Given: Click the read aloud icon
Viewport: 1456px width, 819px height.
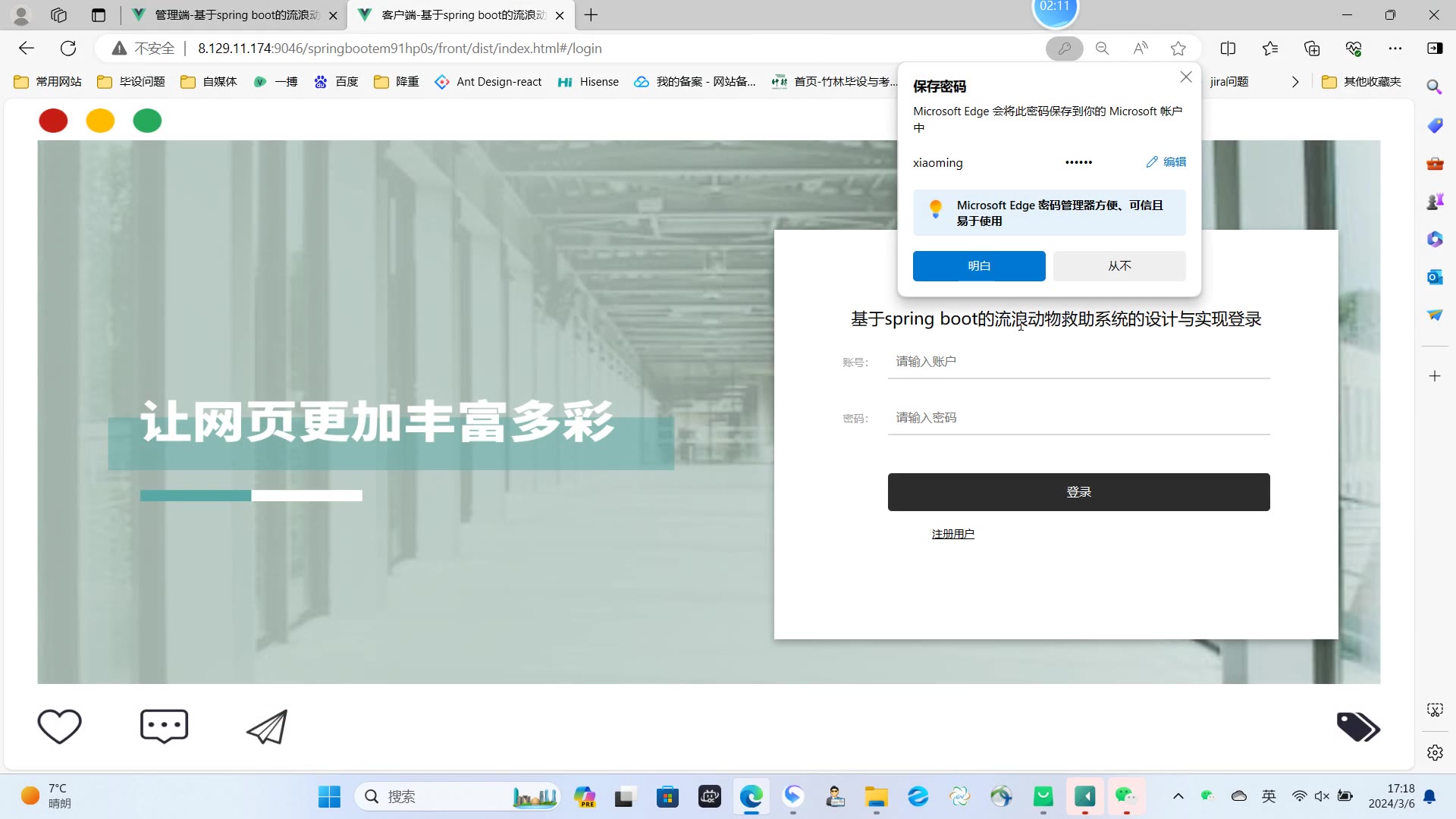Looking at the screenshot, I should 1141,49.
